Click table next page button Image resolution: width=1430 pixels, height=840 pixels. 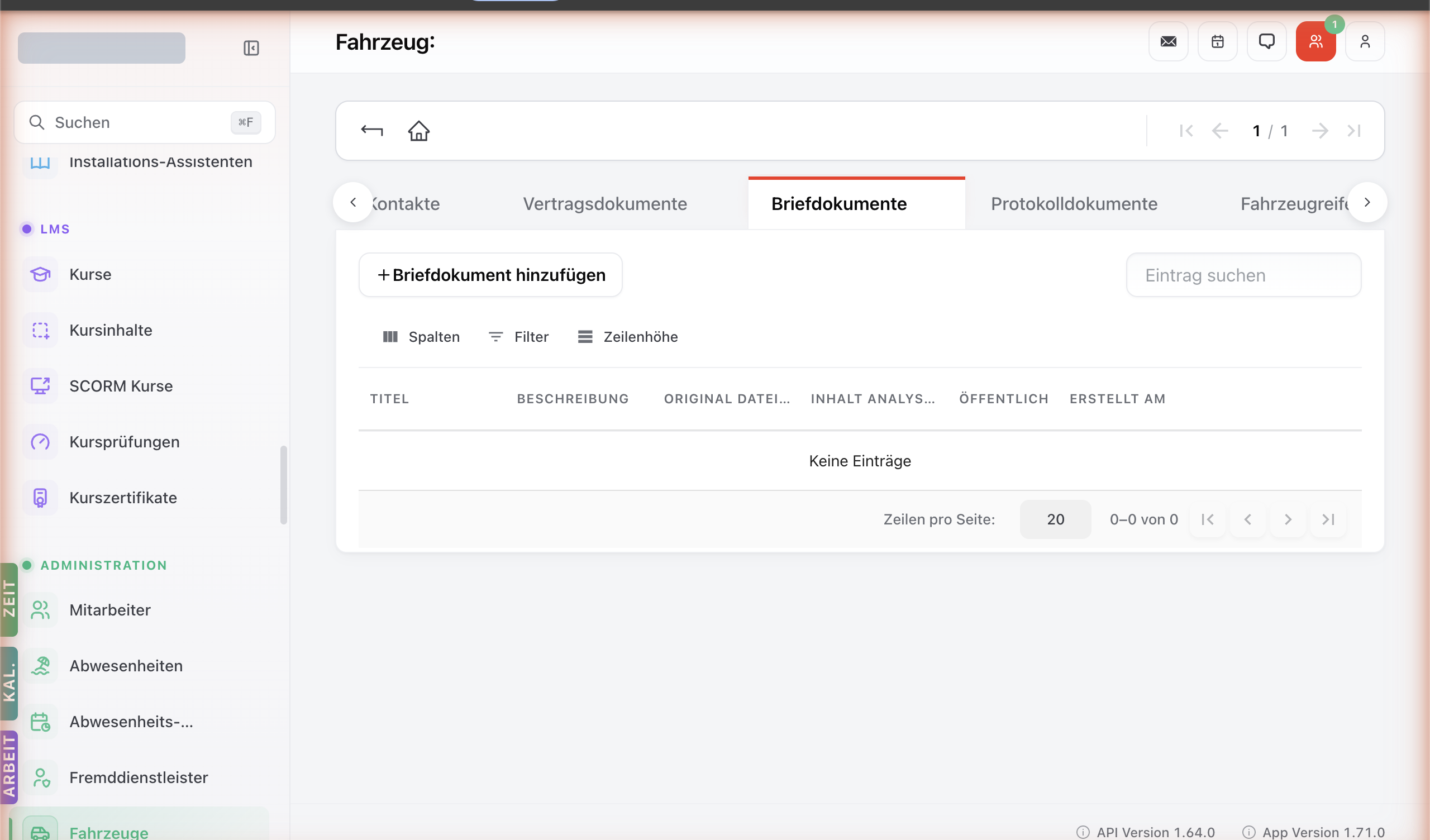1288,519
